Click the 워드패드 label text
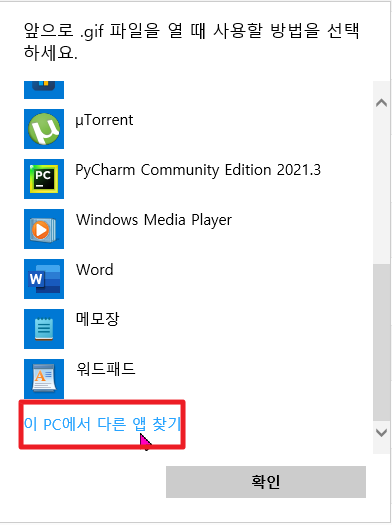 (105, 369)
